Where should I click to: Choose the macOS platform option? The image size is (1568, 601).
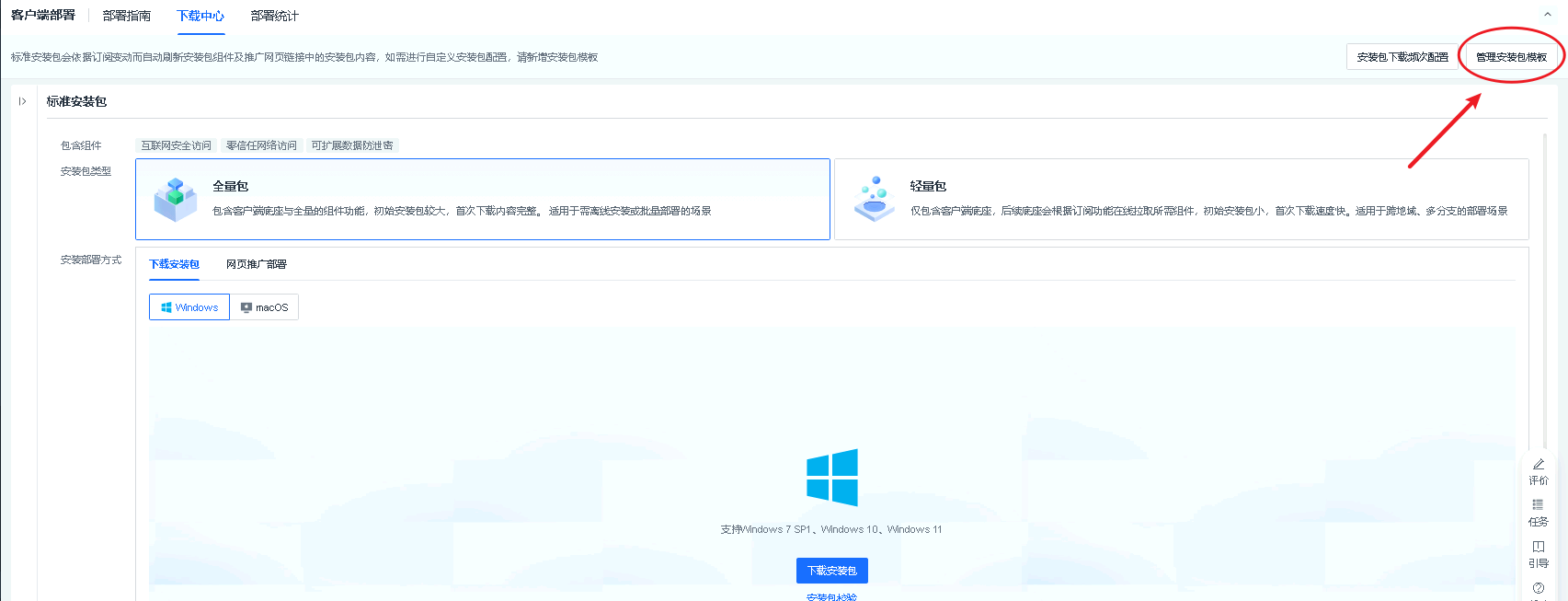pos(264,307)
